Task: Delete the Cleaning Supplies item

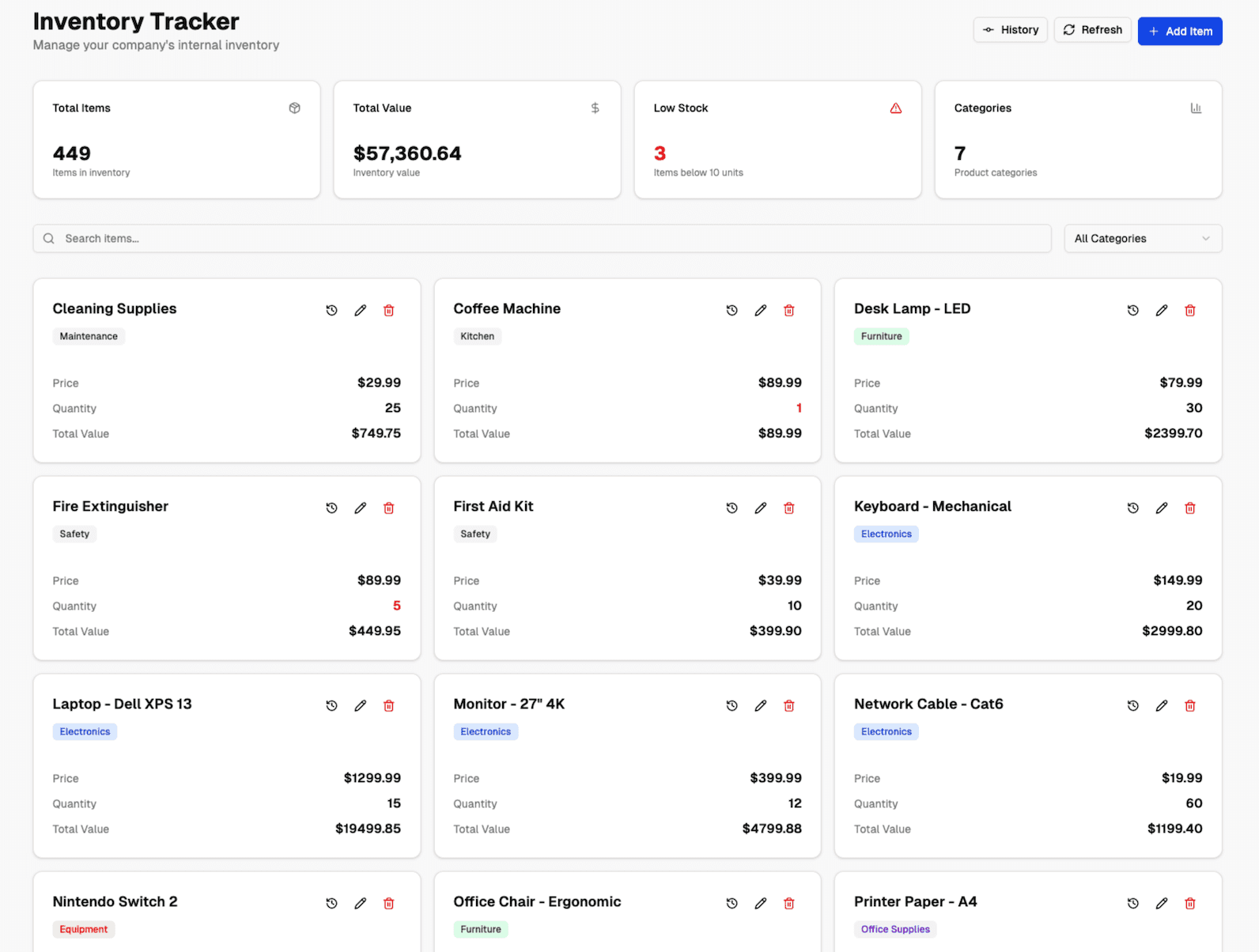Action: tap(388, 311)
